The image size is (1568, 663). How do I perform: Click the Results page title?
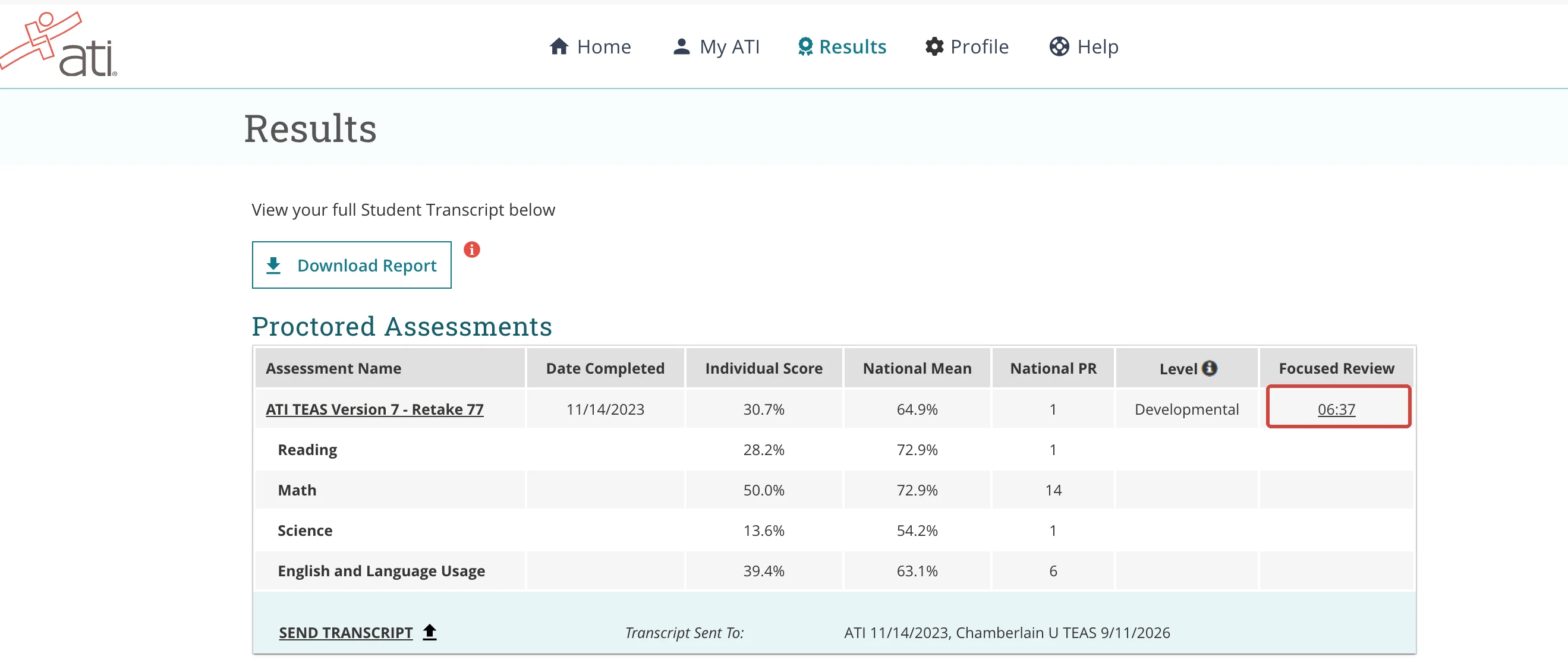point(310,129)
